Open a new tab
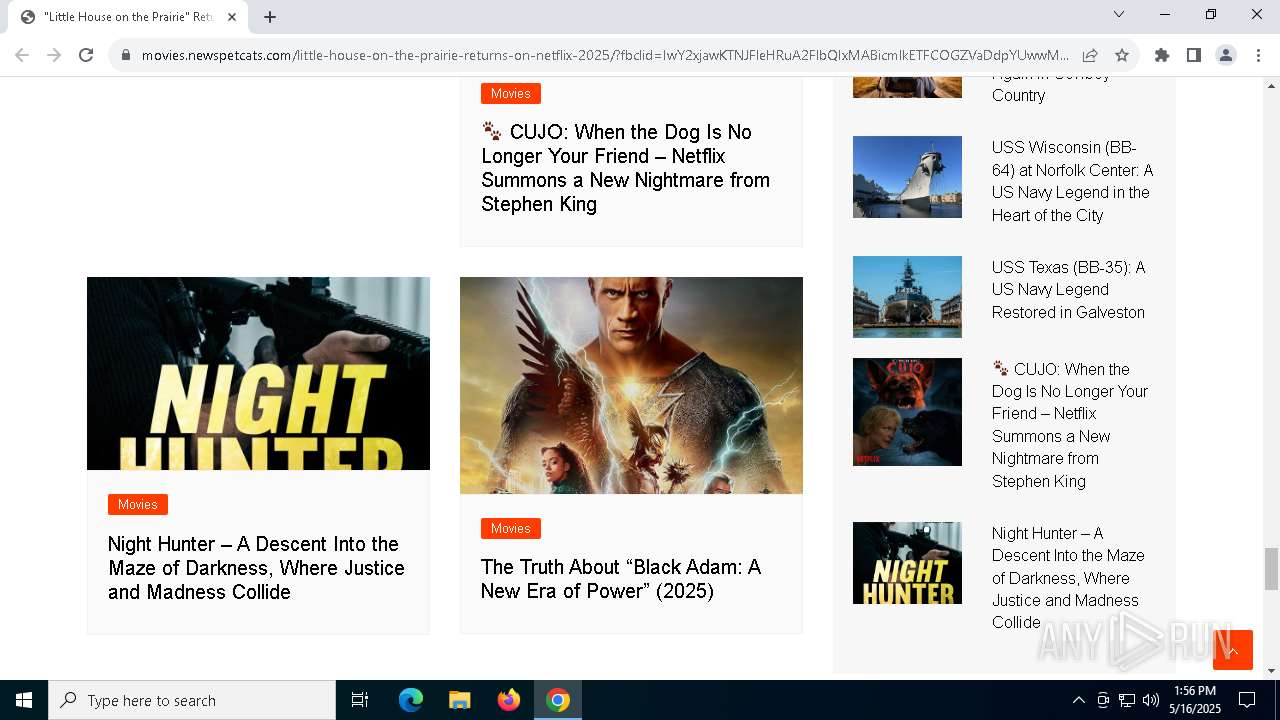This screenshot has width=1280, height=720. [x=270, y=17]
